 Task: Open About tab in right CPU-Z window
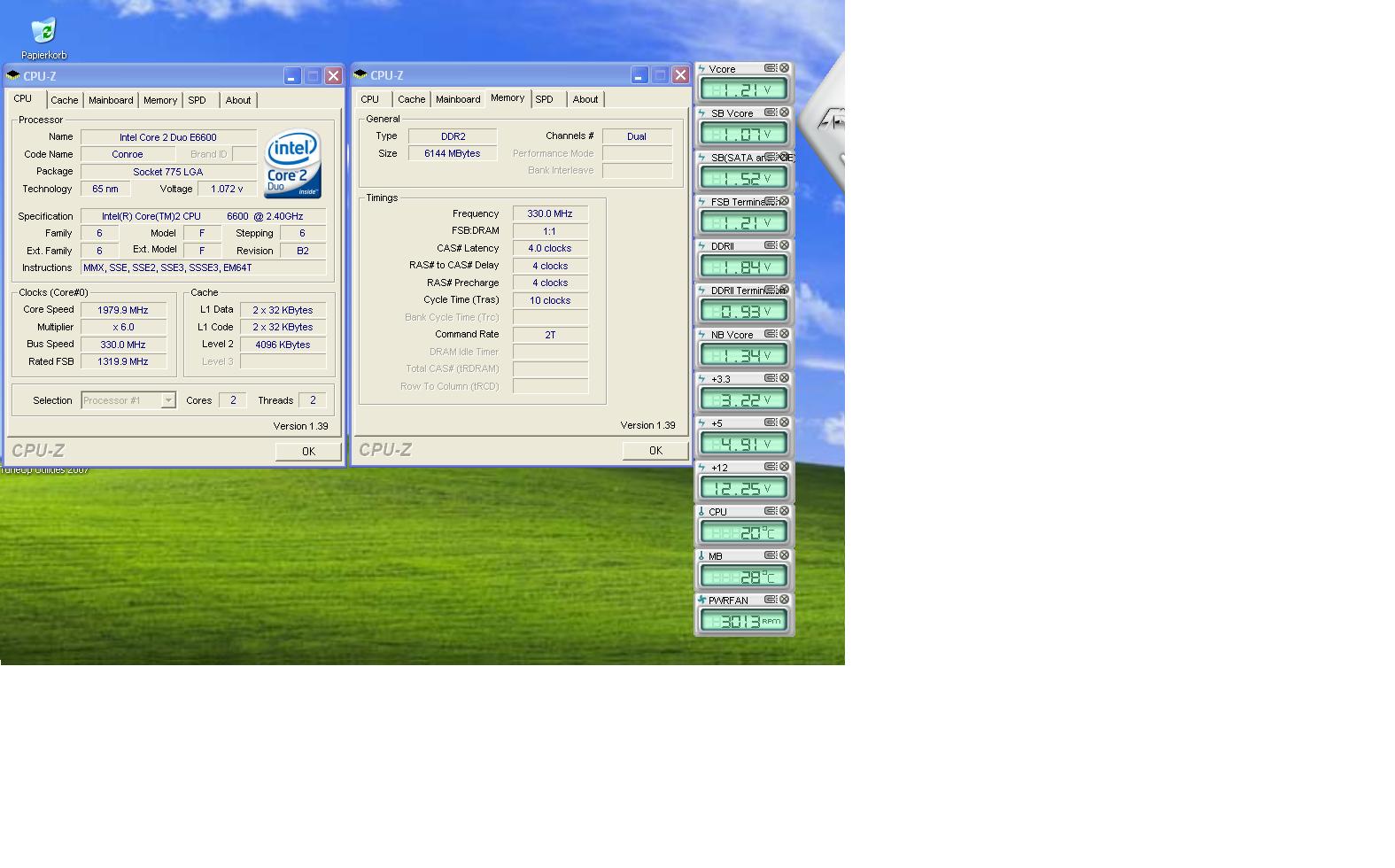[585, 99]
